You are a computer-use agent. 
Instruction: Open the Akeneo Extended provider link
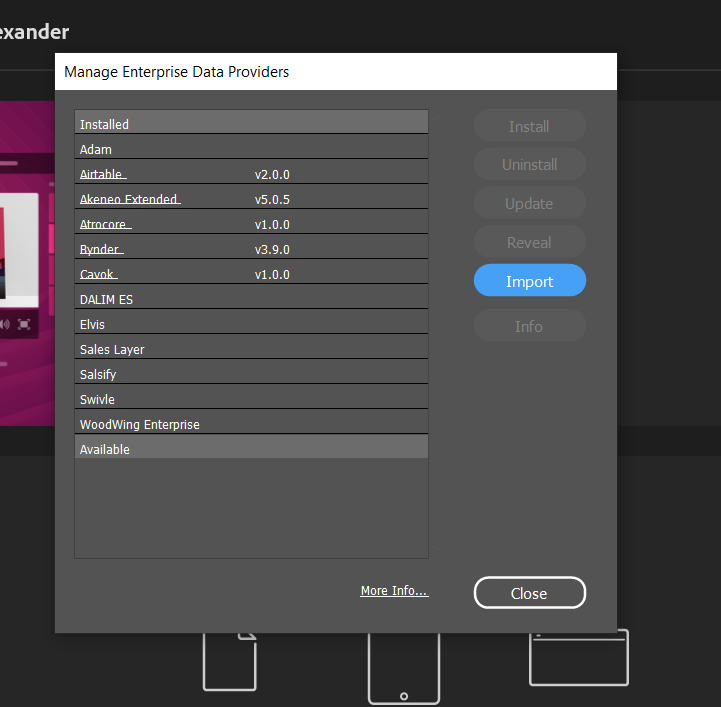click(x=130, y=199)
